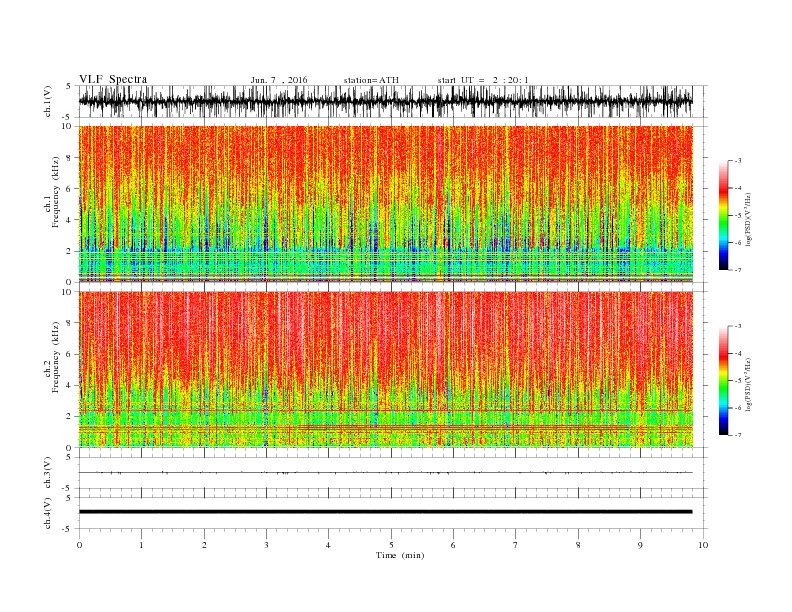Viewport: 792px width, 612px height.
Task: Click the ch.1 spectrogram color scale bar
Action: point(723,216)
